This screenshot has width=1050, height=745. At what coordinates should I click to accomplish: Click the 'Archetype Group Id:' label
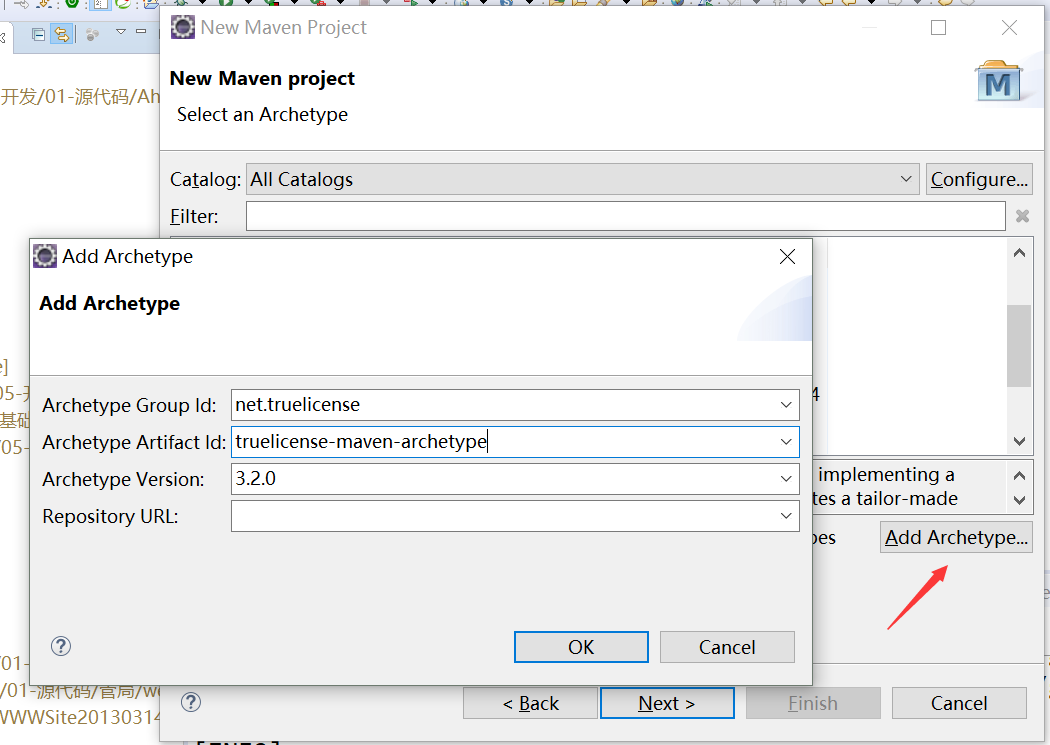[x=129, y=406]
